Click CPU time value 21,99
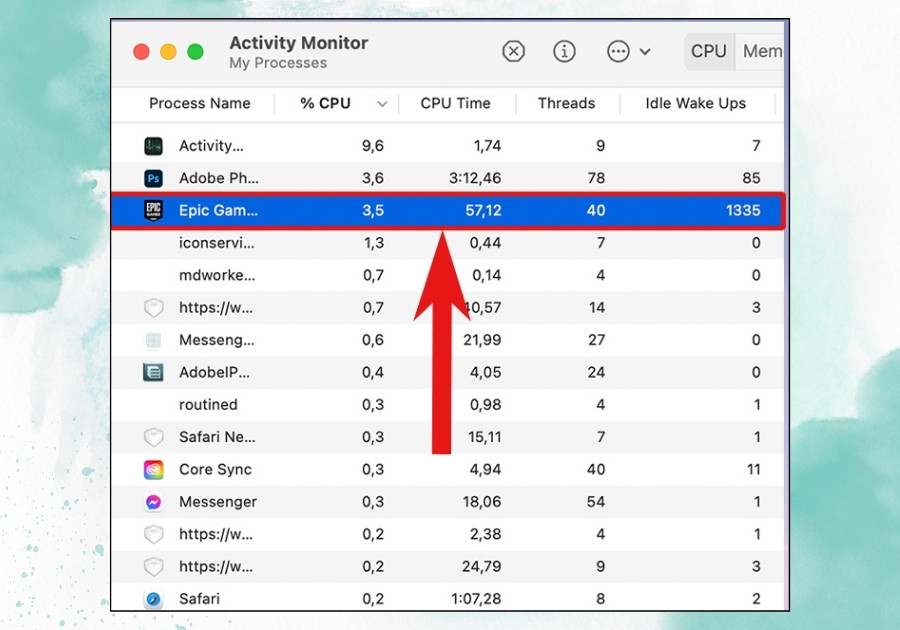900x630 pixels. (482, 340)
